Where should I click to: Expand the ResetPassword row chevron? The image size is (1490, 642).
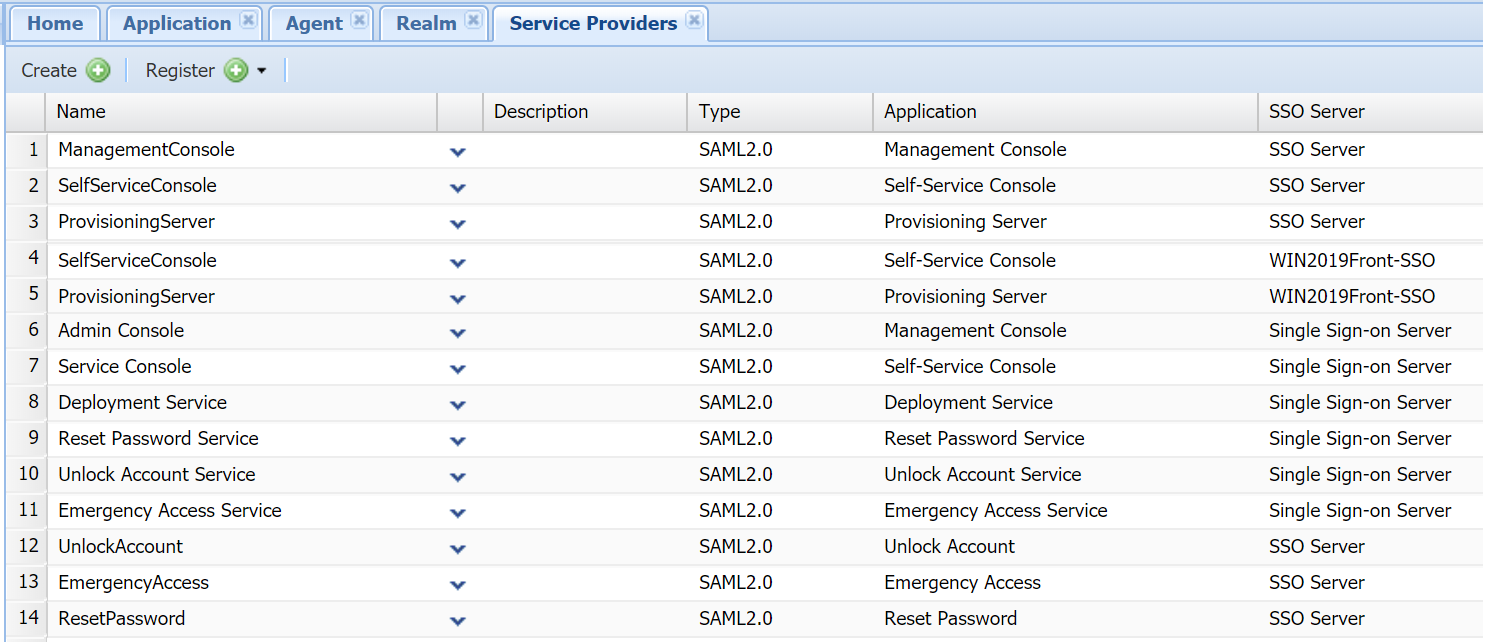pyautogui.click(x=458, y=621)
